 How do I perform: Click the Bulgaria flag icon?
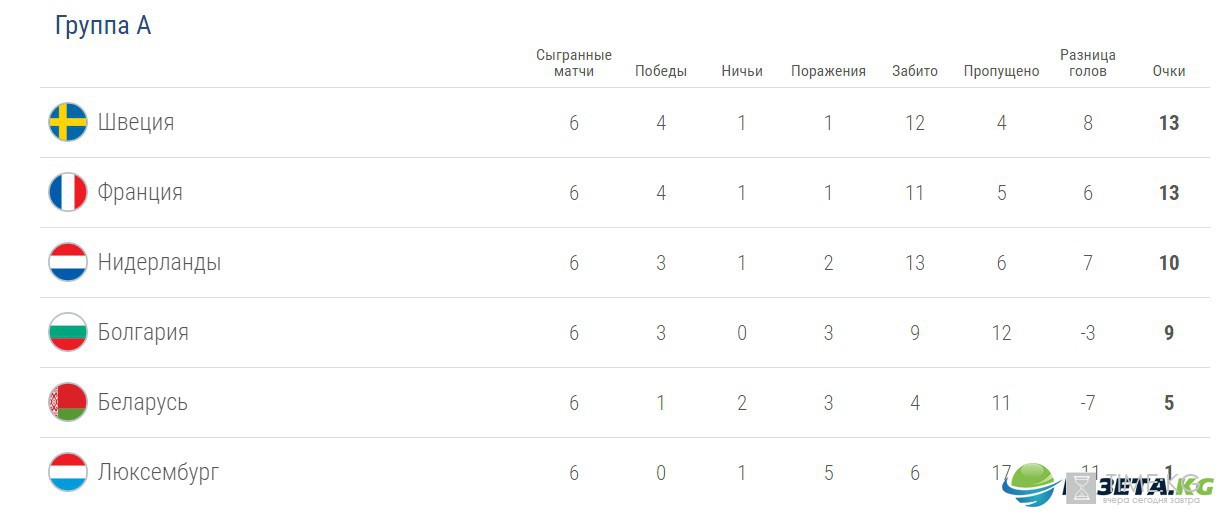[x=68, y=332]
